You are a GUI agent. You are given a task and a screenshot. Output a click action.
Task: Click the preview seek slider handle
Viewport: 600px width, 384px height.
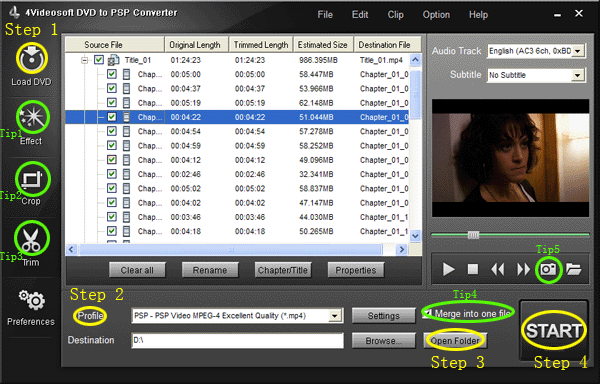[473, 235]
